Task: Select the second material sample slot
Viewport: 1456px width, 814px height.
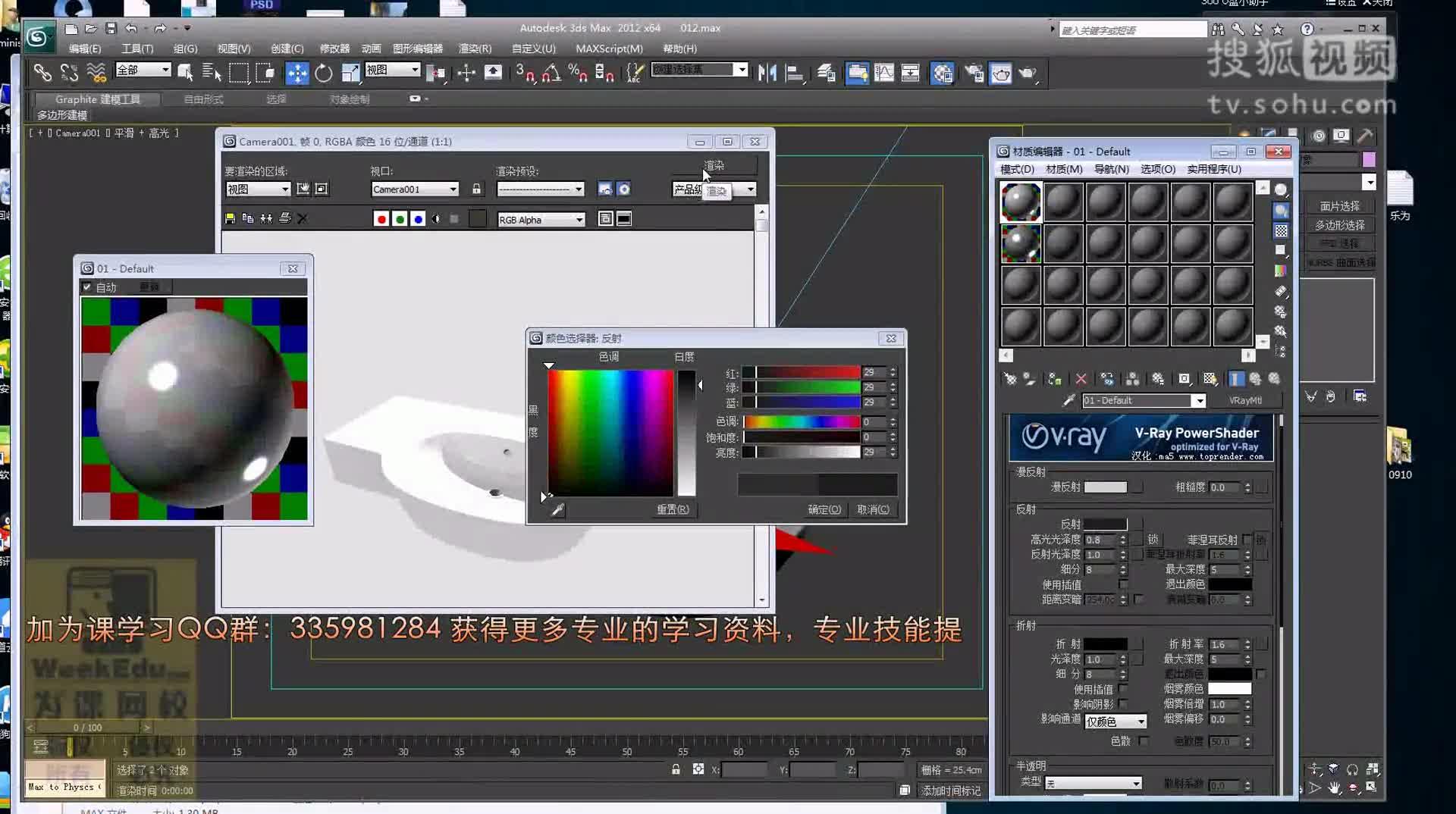Action: click(1063, 202)
